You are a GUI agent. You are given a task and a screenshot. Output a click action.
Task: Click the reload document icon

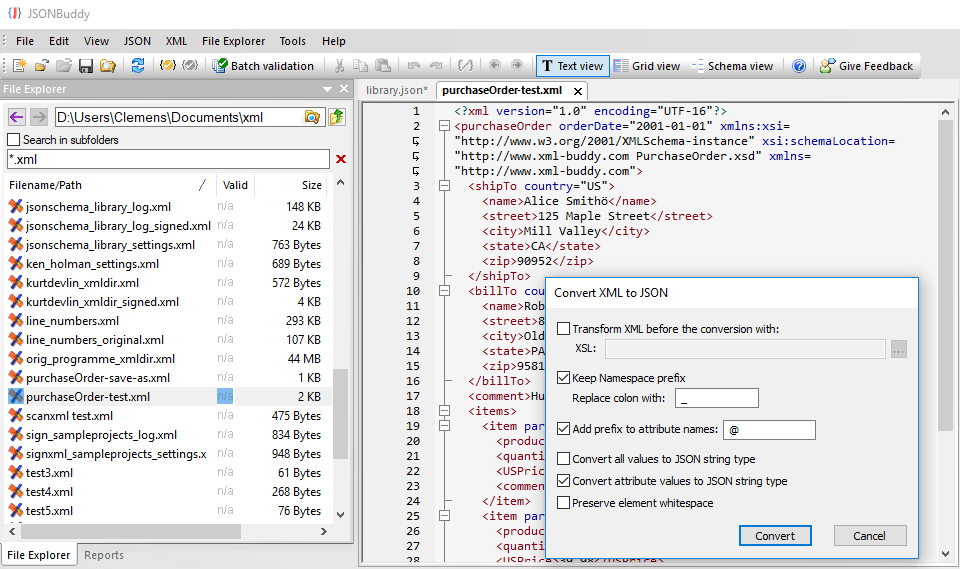click(x=138, y=66)
